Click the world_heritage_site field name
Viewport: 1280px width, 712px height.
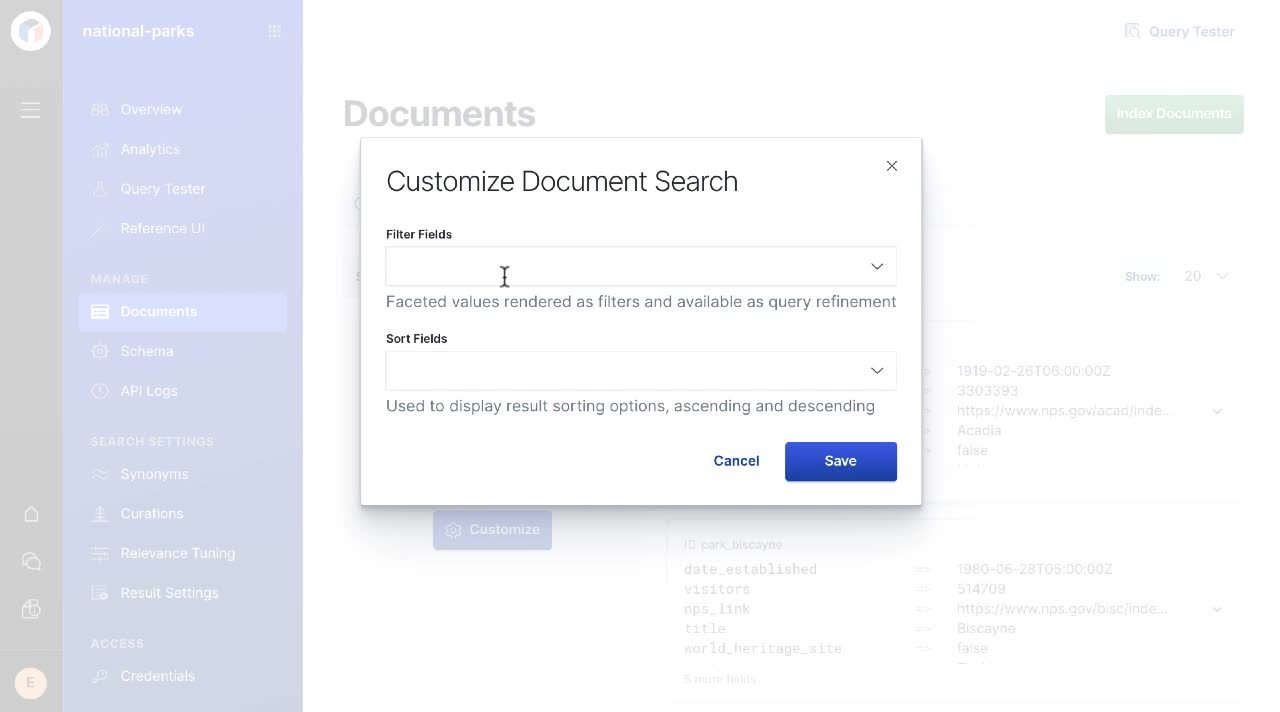click(763, 649)
